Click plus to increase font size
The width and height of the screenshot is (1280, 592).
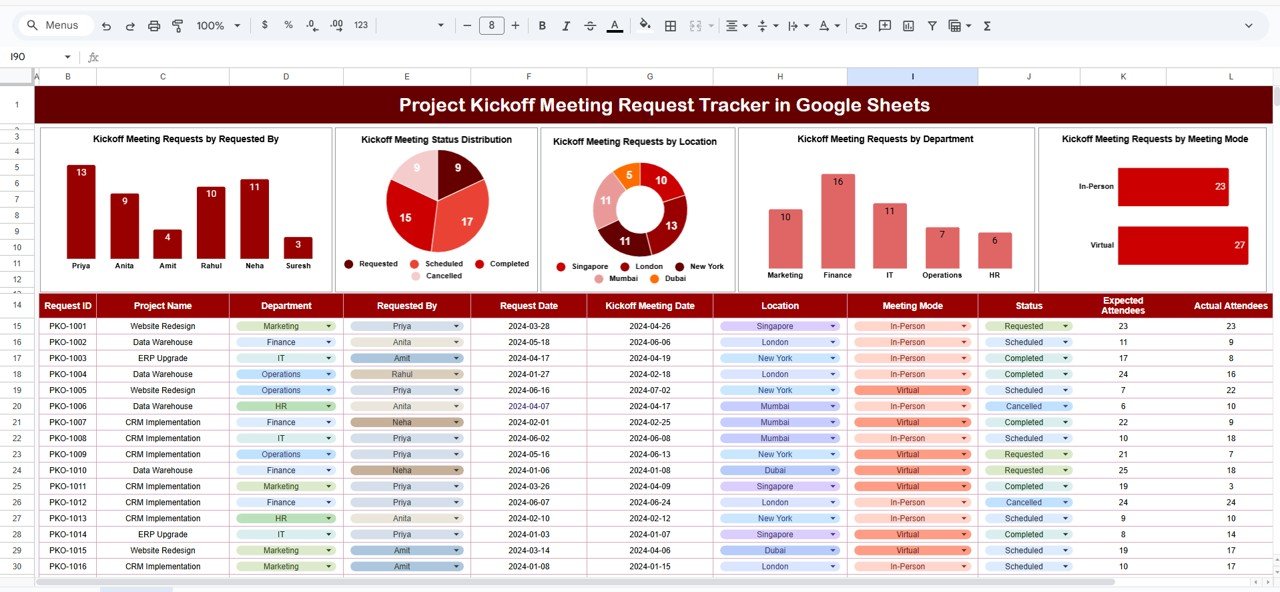515,25
